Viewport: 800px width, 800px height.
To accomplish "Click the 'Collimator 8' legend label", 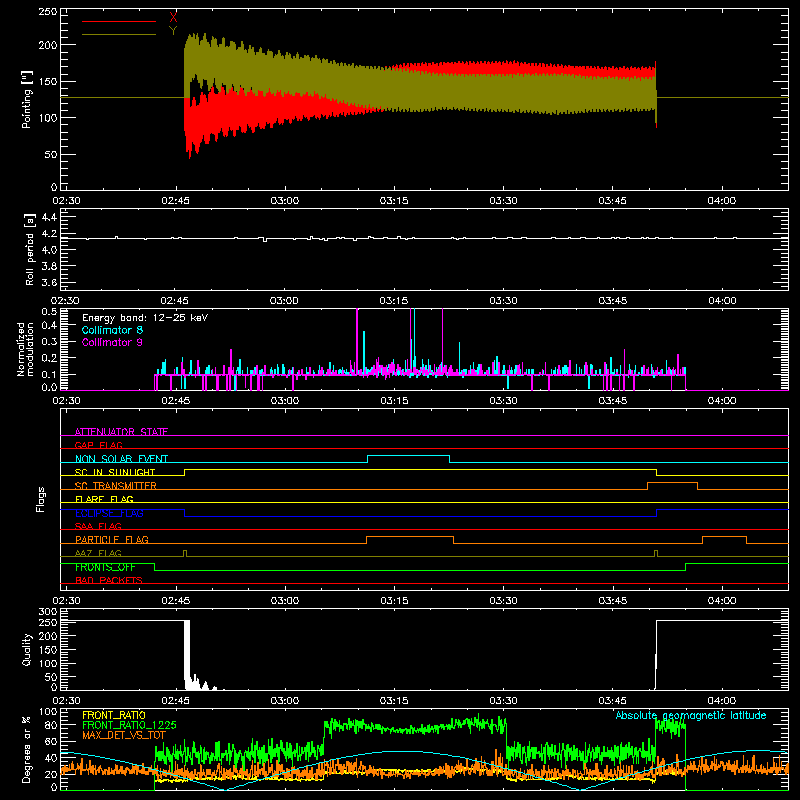I will 112,330.
